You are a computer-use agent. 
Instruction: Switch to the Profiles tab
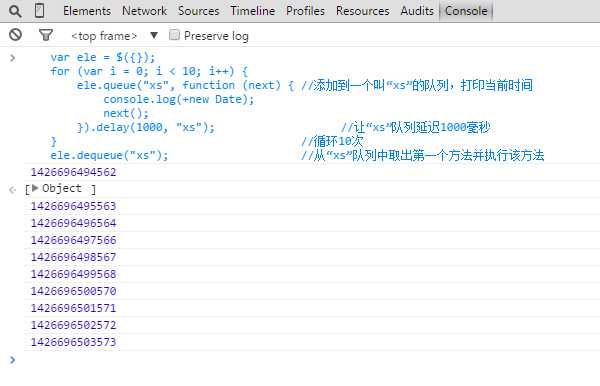click(x=305, y=11)
